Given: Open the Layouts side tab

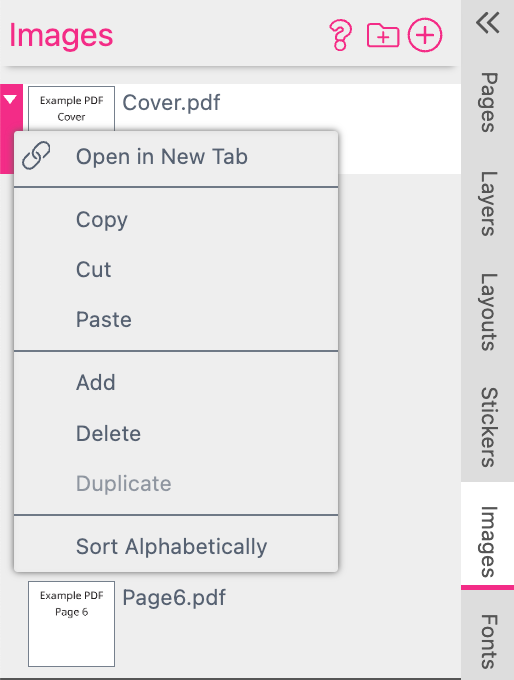Looking at the screenshot, I should [x=488, y=312].
